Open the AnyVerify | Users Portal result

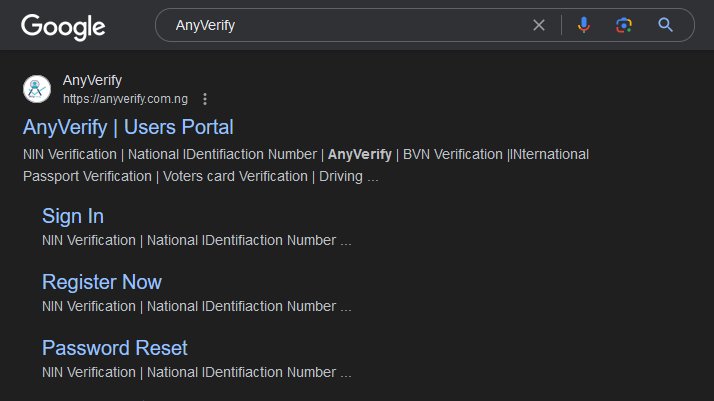[128, 127]
